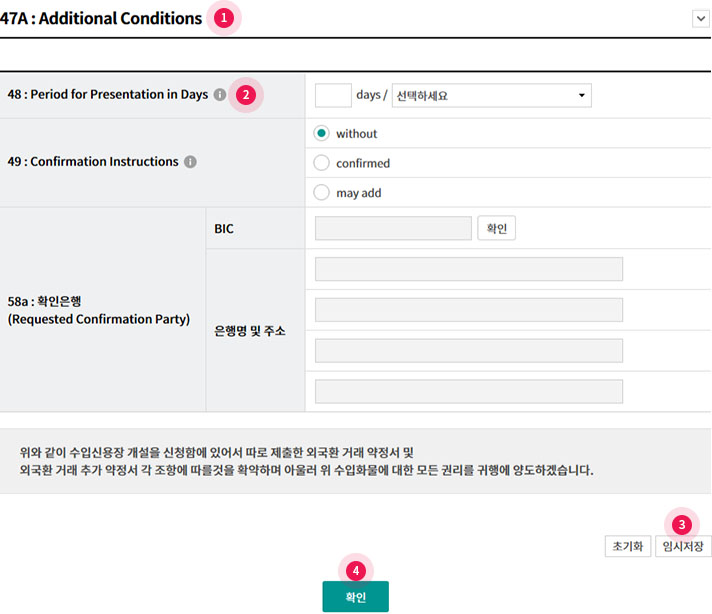This screenshot has width=712, height=614.
Task: Click first bank name and address field
Action: click(468, 269)
